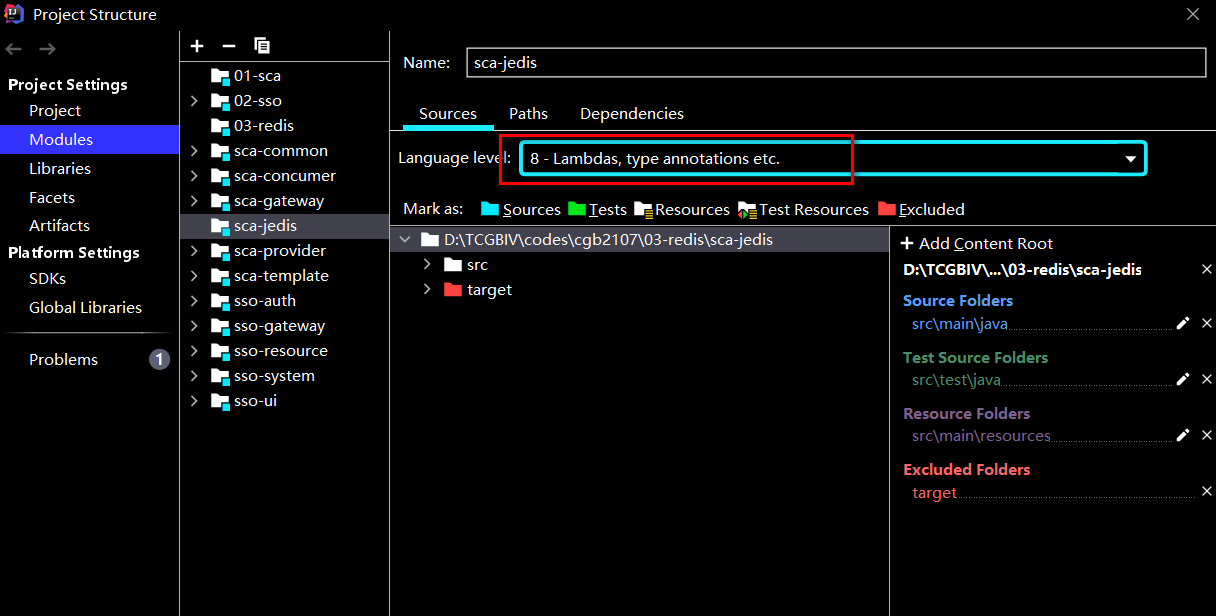Mark as Sources folder icon
Image resolution: width=1216 pixels, height=616 pixels.
[x=490, y=209]
